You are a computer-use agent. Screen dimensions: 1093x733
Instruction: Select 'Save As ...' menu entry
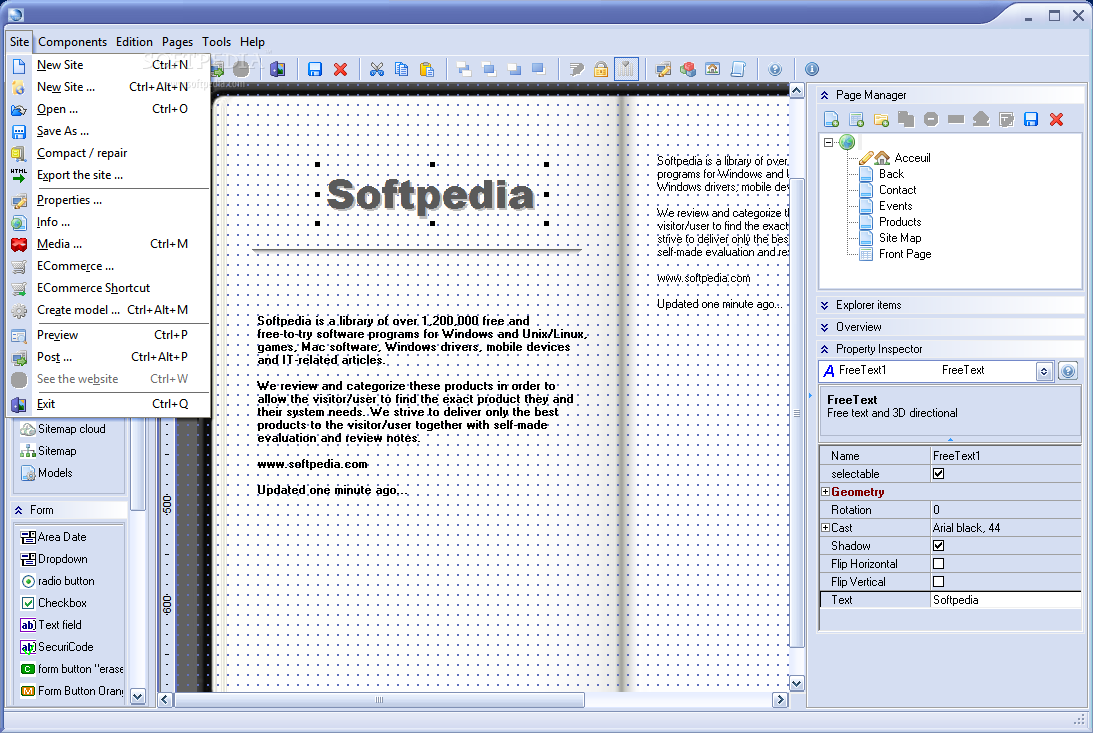pos(109,131)
